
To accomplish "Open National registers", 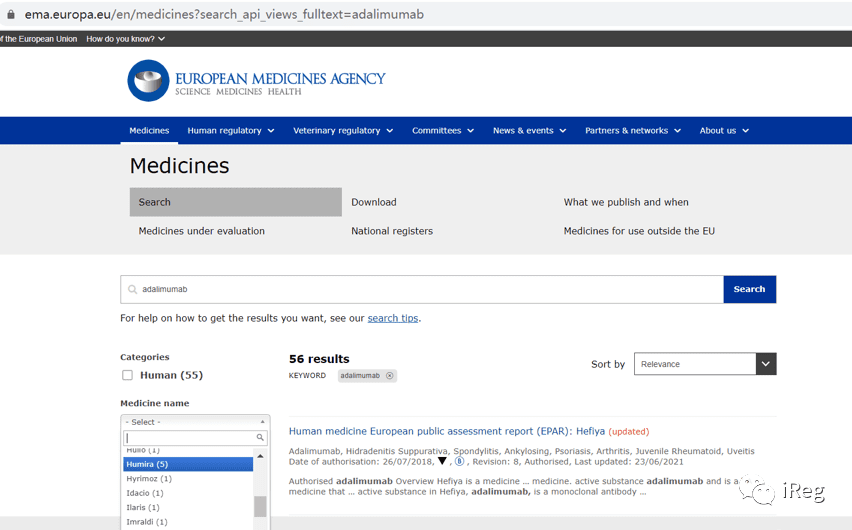I will pyautogui.click(x=392, y=231).
